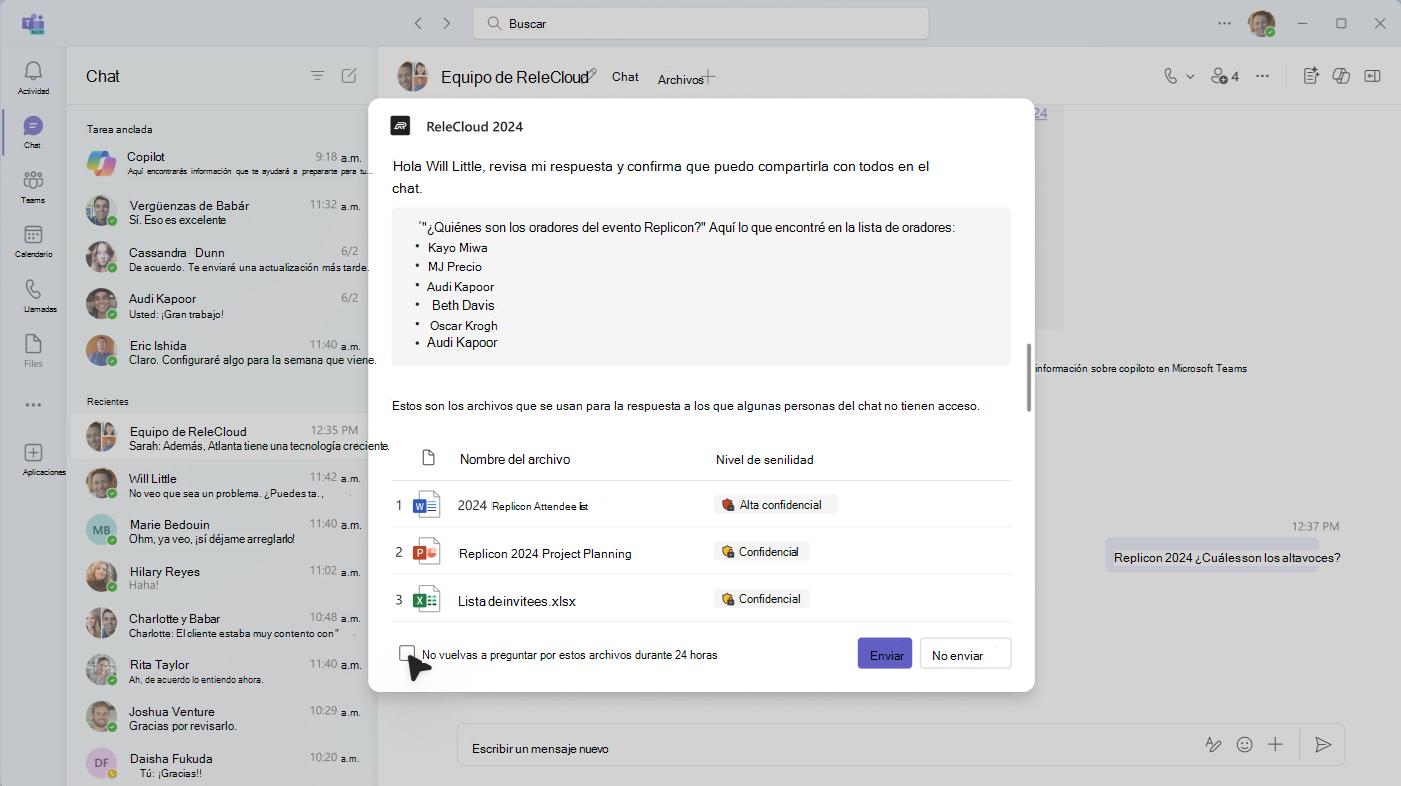Open the Will Little chat
The image size is (1401, 786).
point(222,485)
